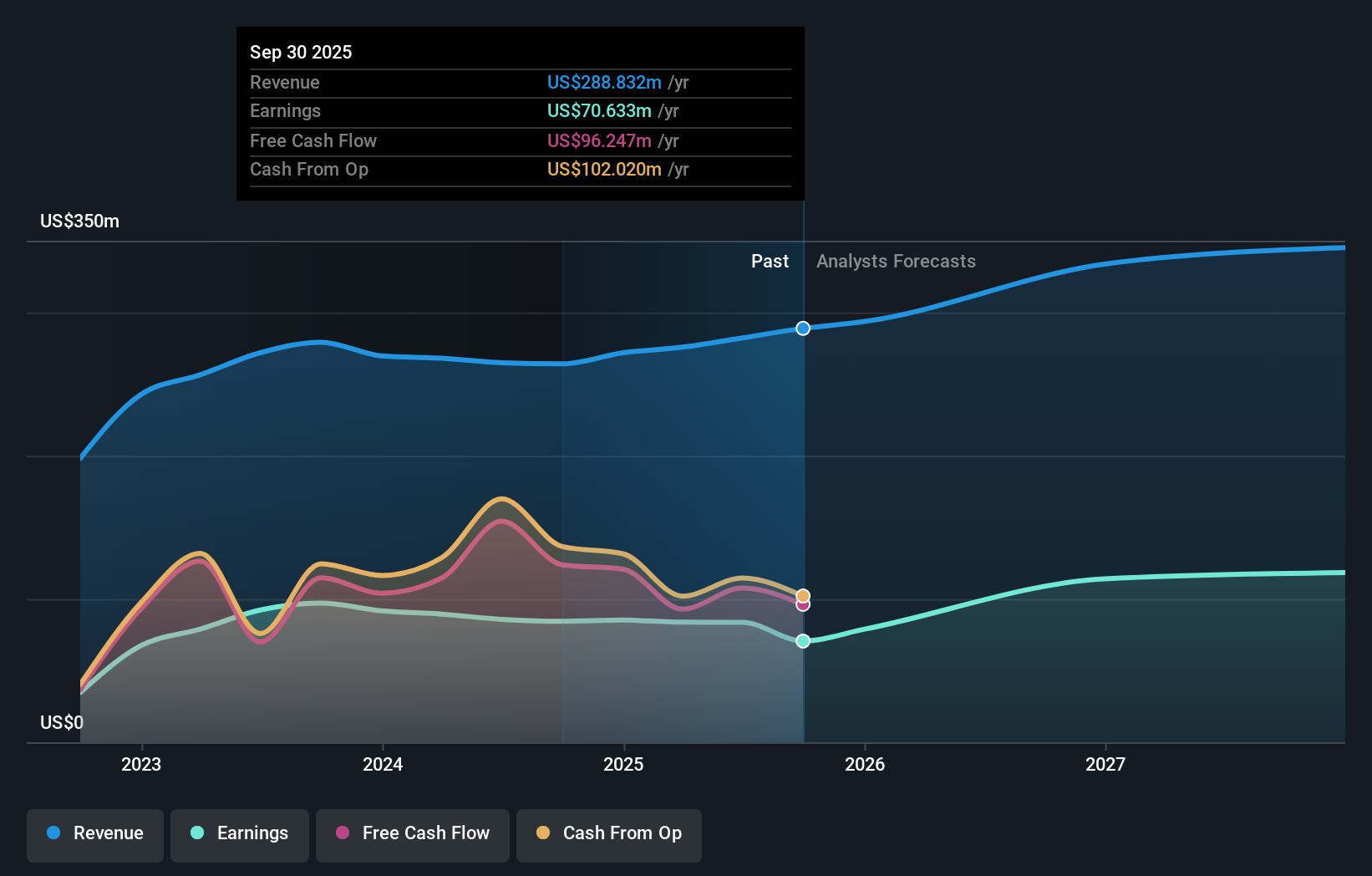Click the blue Revenue dot icon in legend

click(53, 833)
